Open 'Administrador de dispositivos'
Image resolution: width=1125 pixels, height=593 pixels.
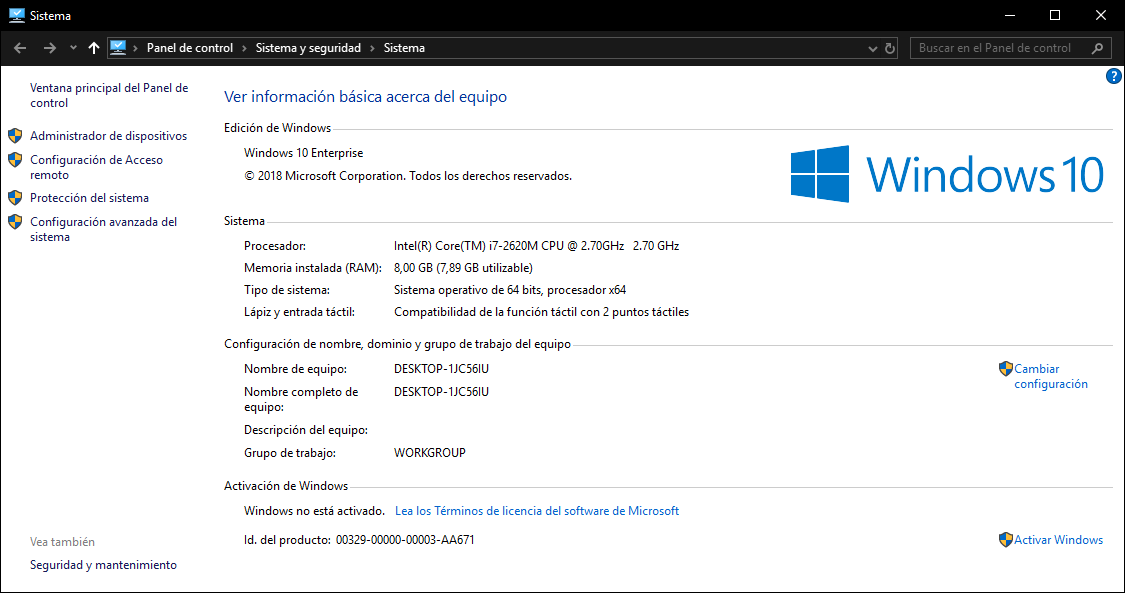pyautogui.click(x=108, y=136)
